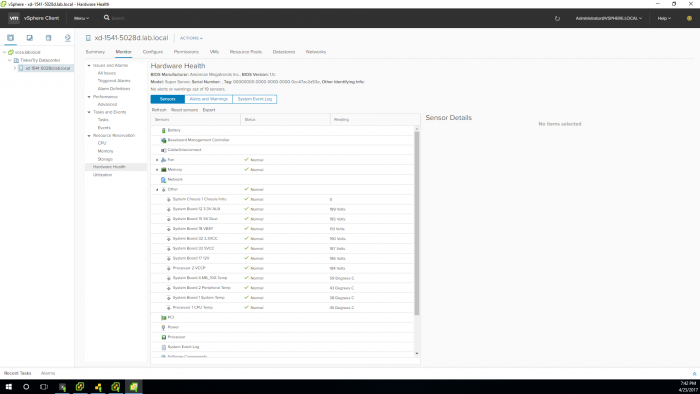The image size is (700, 394).
Task: Open the Help dropdown
Action: click(x=664, y=18)
